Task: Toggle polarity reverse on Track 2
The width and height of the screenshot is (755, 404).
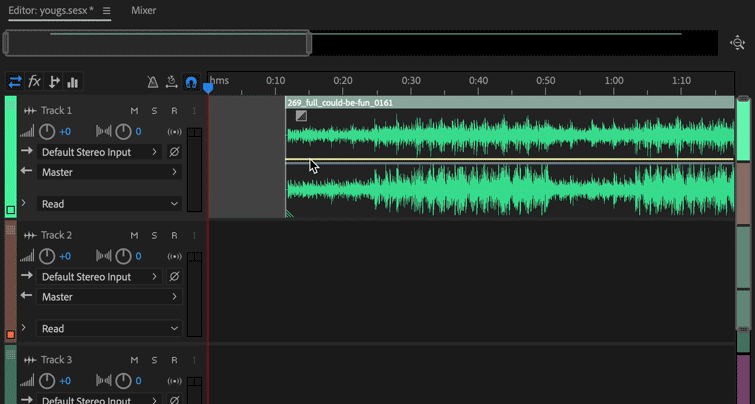Action: click(174, 277)
